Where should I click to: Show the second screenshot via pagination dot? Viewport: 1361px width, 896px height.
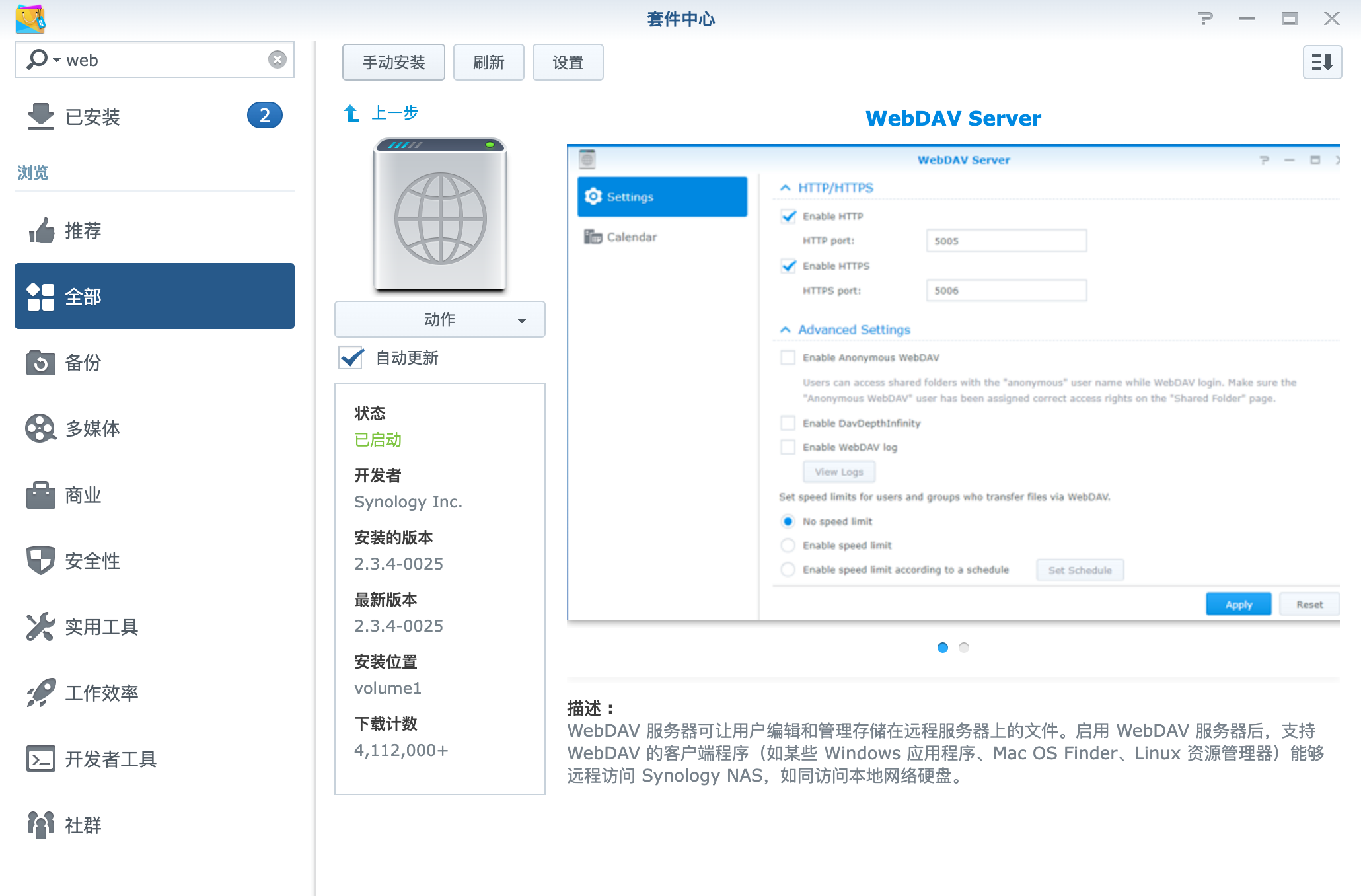click(x=964, y=648)
